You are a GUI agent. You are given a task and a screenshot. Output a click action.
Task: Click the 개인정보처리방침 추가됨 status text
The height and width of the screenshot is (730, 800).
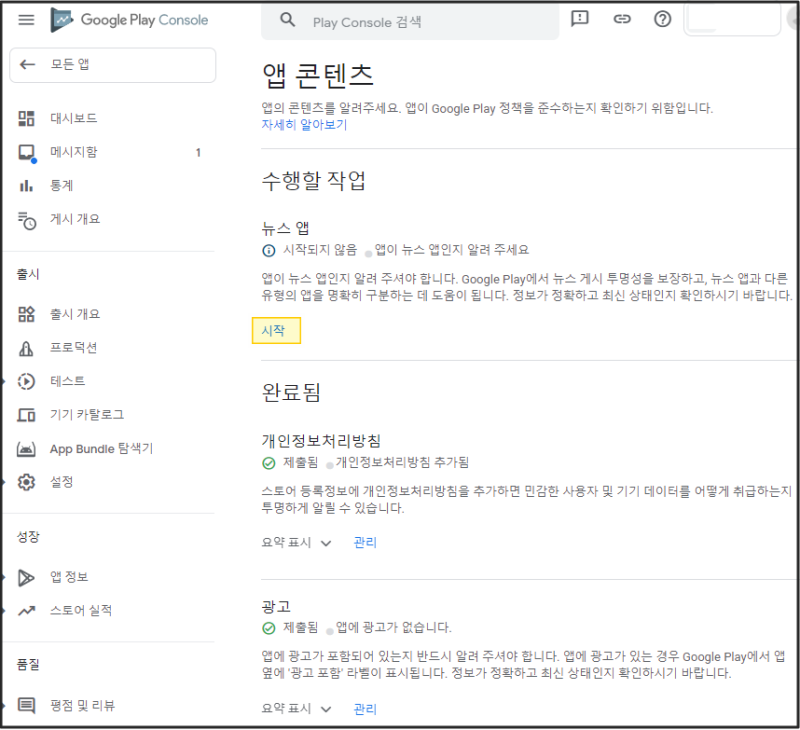[x=402, y=463]
